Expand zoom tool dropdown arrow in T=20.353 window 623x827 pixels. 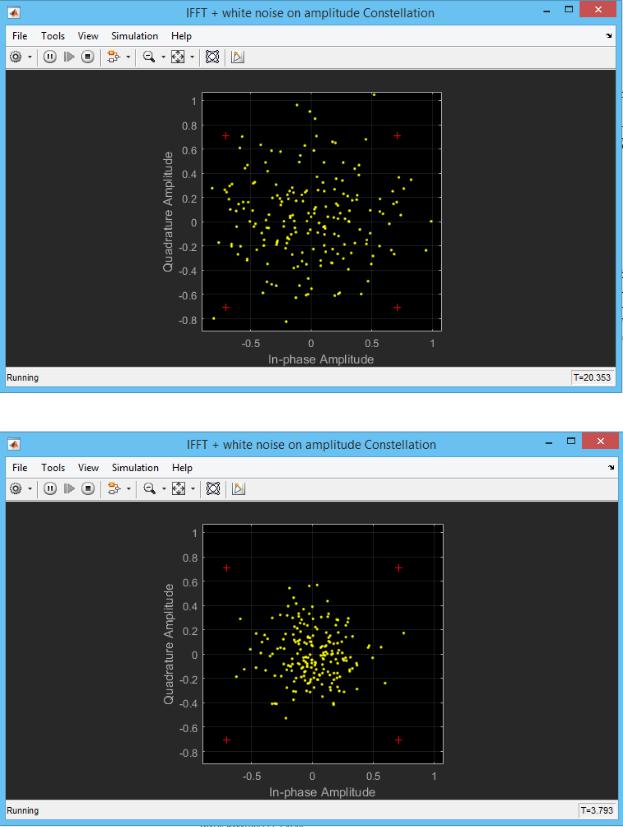(163, 57)
